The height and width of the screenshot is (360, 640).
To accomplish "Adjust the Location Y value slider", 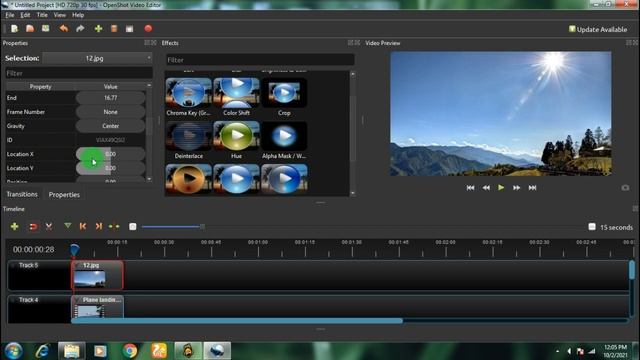I will 110,168.
